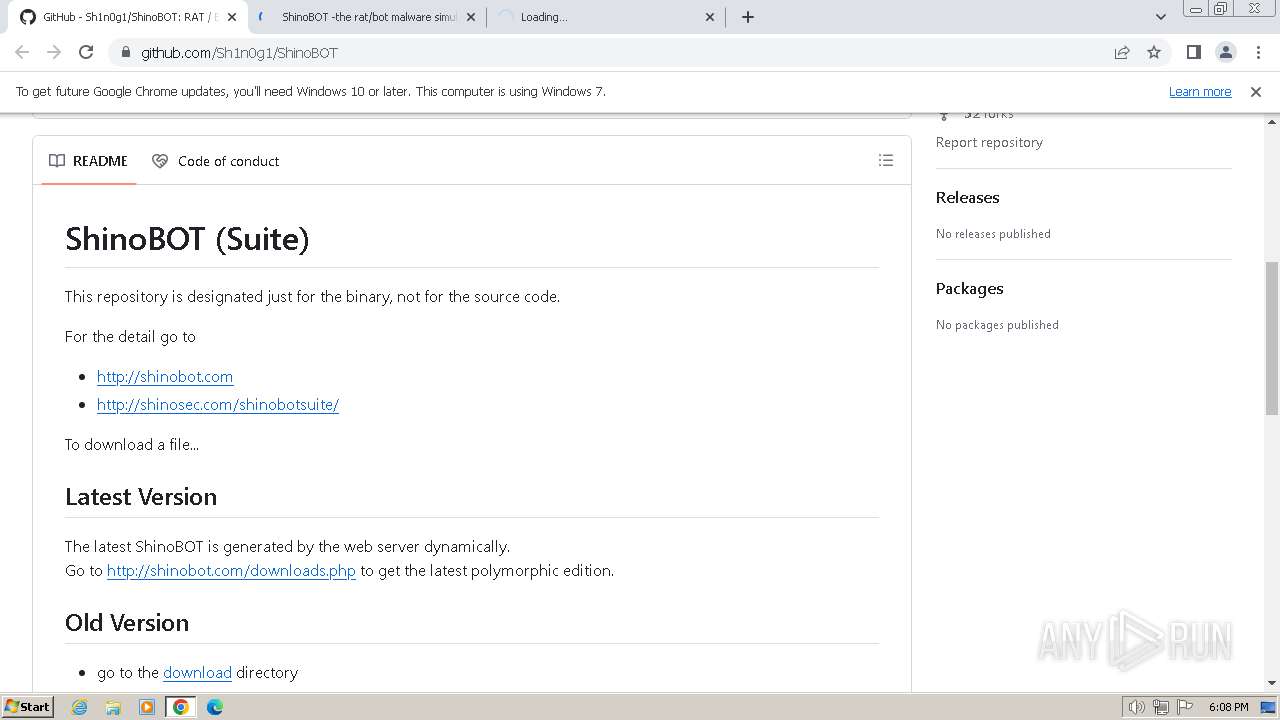Open the Windows Start menu

28,706
